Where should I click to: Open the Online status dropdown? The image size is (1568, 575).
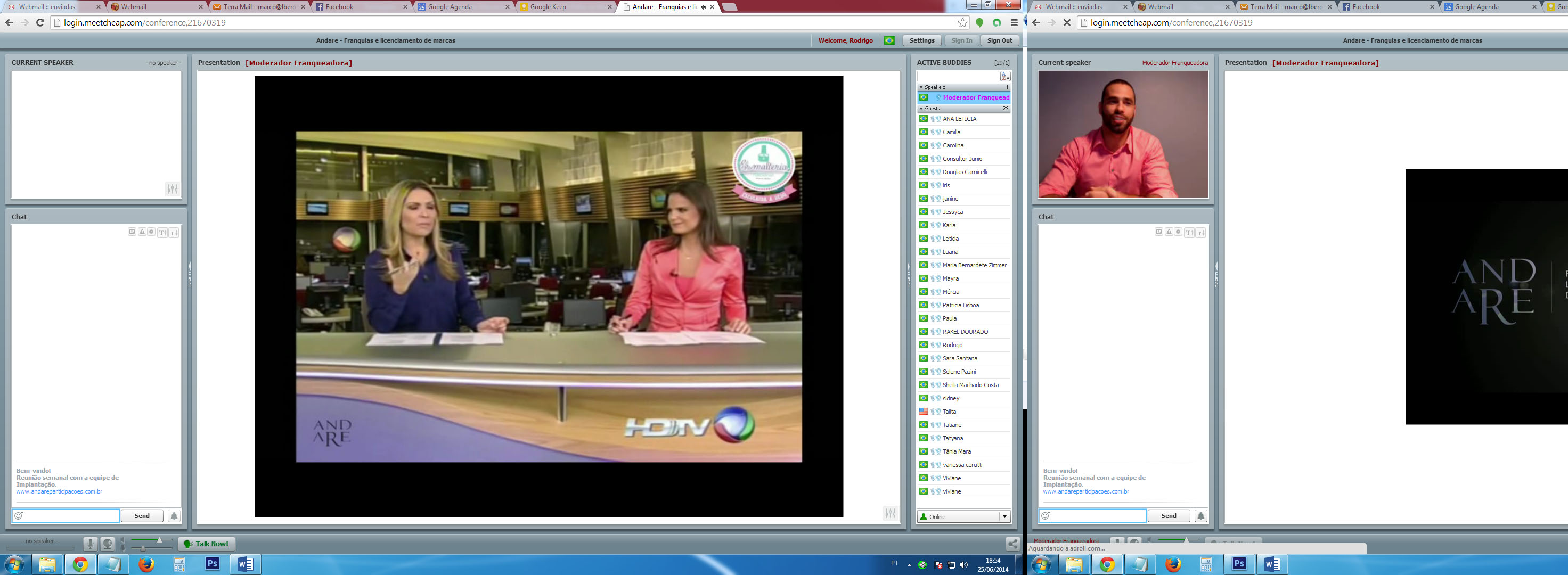1005,516
